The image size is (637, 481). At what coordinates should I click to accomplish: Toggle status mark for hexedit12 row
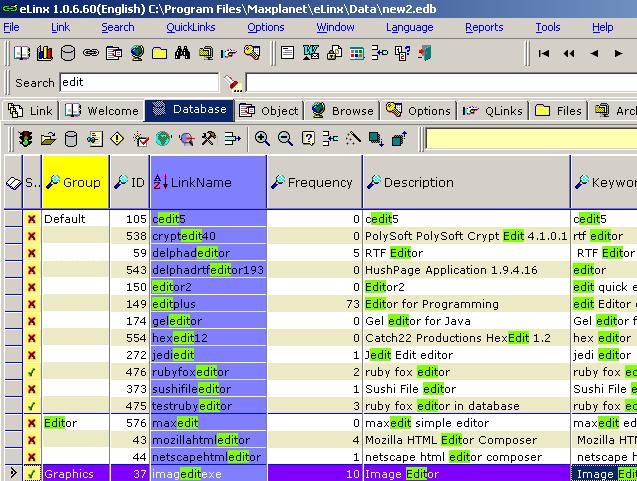(32, 338)
